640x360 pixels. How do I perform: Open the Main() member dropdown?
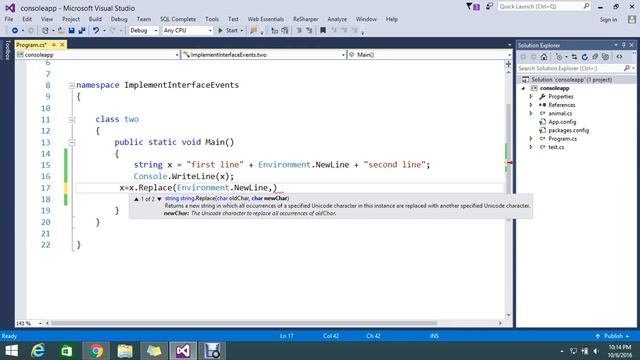tap(430, 55)
